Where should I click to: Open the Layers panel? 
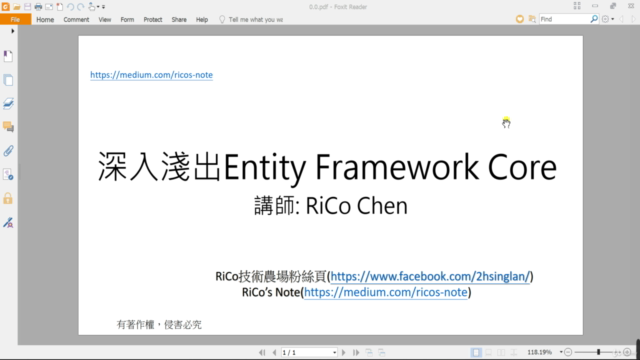(x=8, y=103)
